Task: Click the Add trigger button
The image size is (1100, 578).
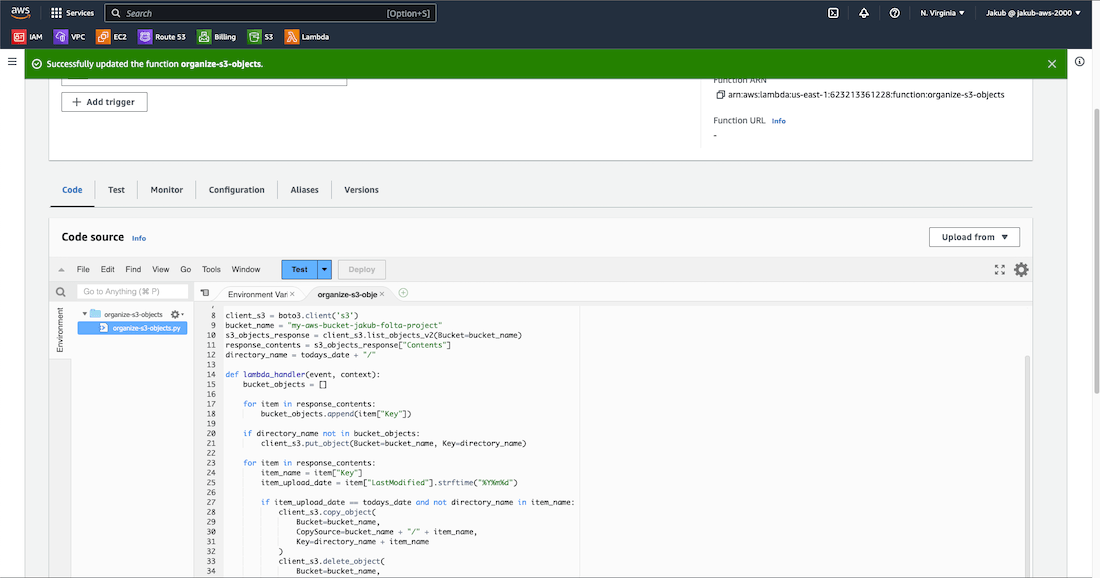Action: tap(104, 102)
